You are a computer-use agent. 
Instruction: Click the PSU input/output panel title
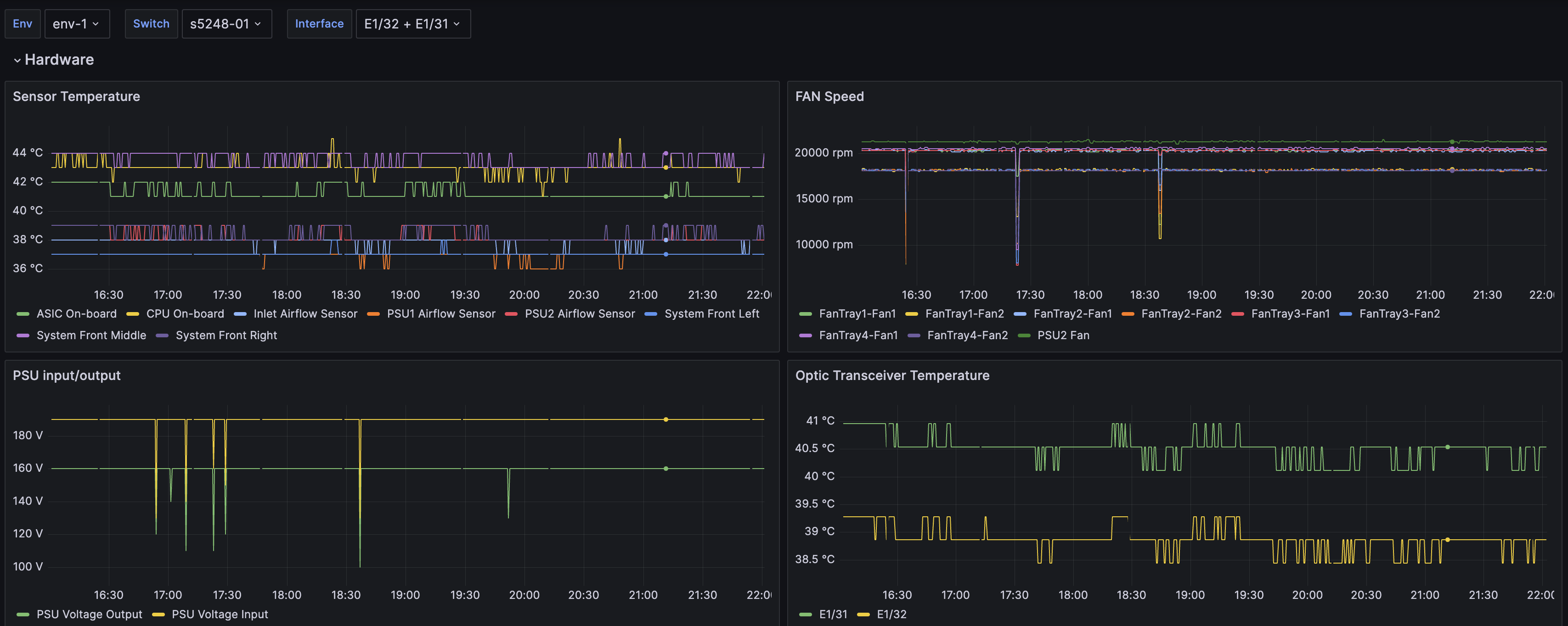[66, 376]
